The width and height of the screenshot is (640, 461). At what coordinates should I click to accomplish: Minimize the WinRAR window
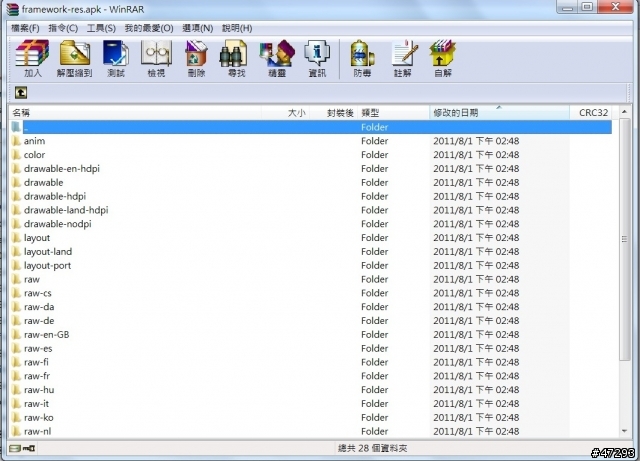tap(567, 7)
